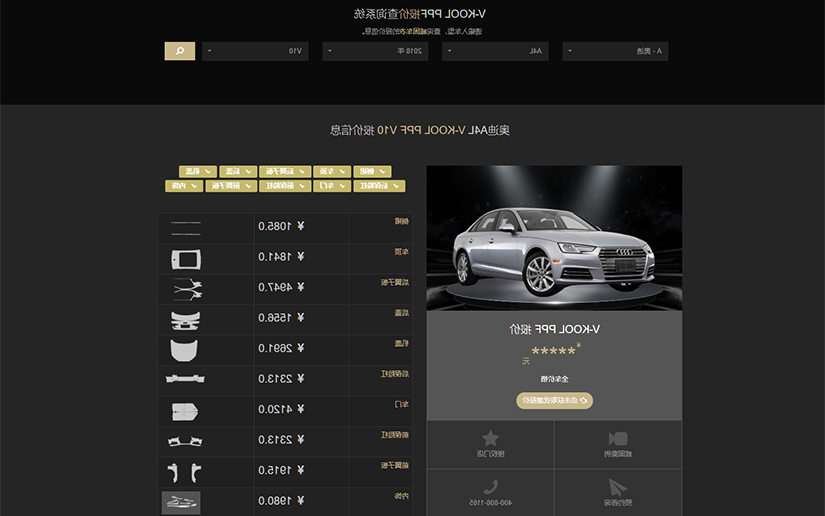Click the rear bumper icon in ¥2313.0 后保险杠 row
Image resolution: width=825 pixels, height=516 pixels.
click(185, 379)
